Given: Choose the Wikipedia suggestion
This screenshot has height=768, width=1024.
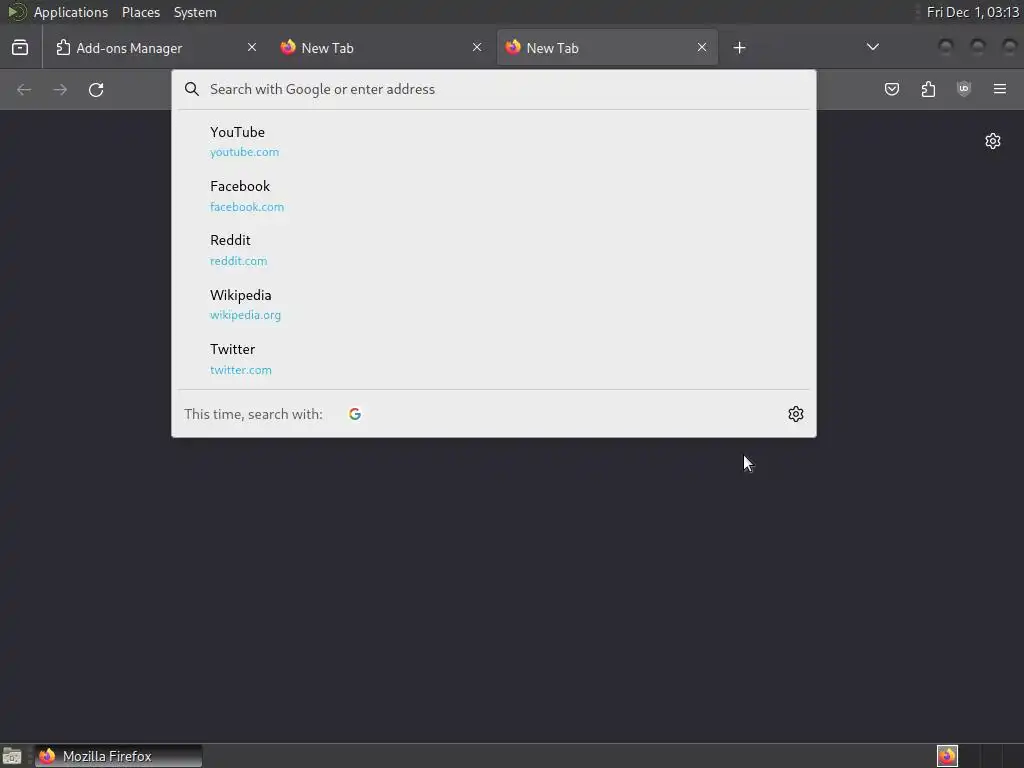Looking at the screenshot, I should click(x=494, y=305).
